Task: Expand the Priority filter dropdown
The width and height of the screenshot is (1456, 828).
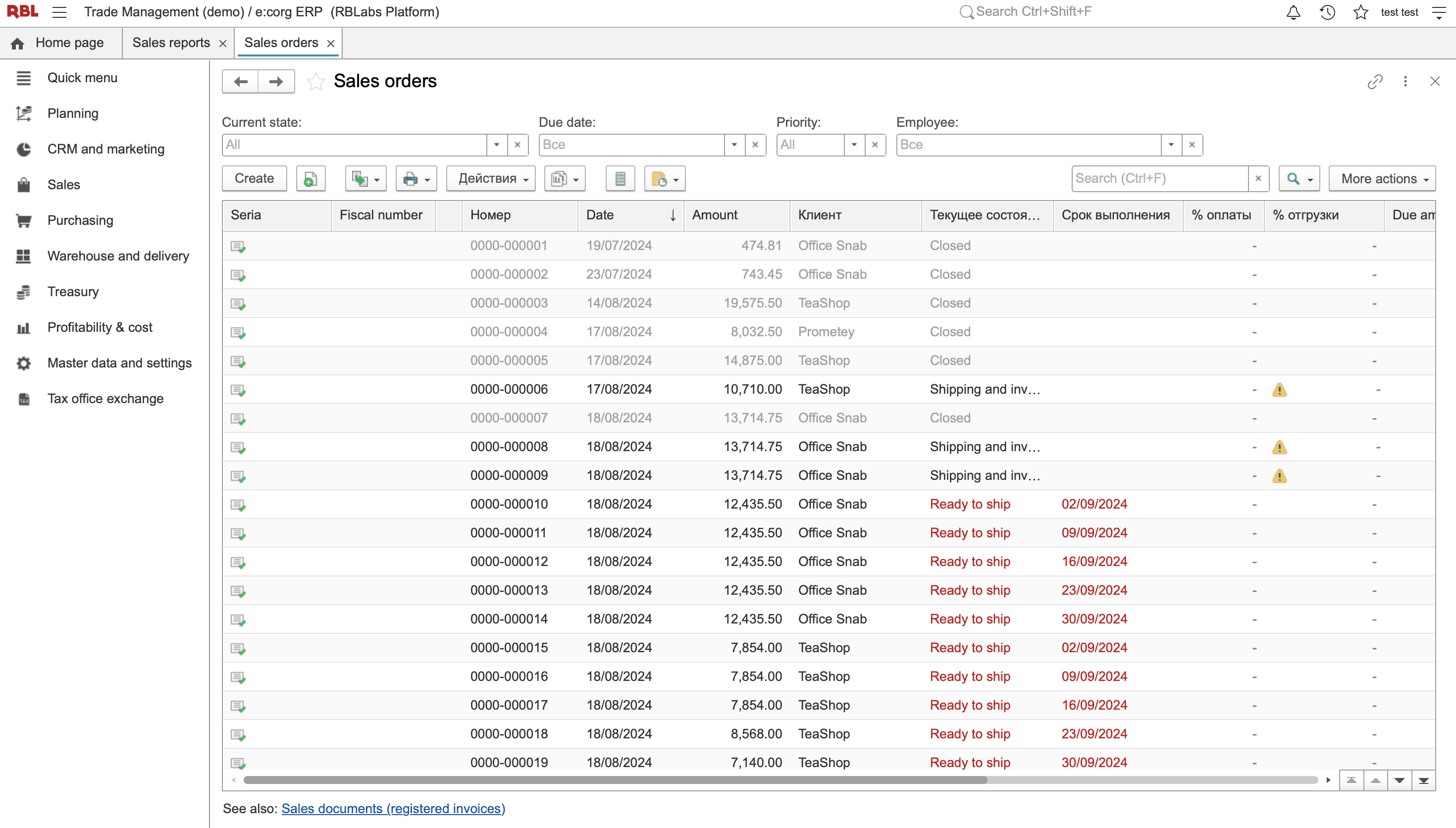Action: (854, 145)
